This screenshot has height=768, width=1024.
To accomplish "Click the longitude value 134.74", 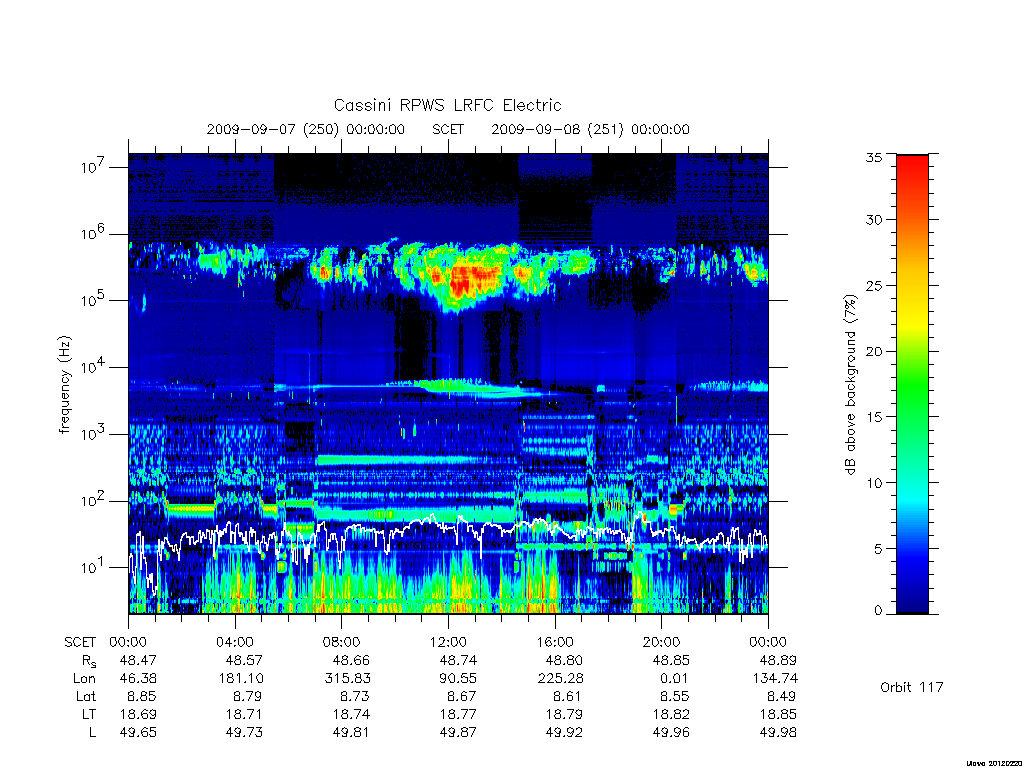I will pos(774,679).
